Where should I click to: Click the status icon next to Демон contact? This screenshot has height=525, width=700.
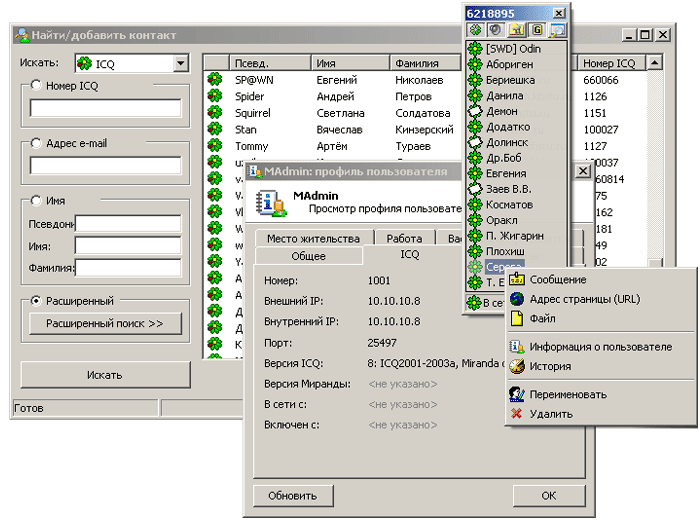pyautogui.click(x=475, y=112)
